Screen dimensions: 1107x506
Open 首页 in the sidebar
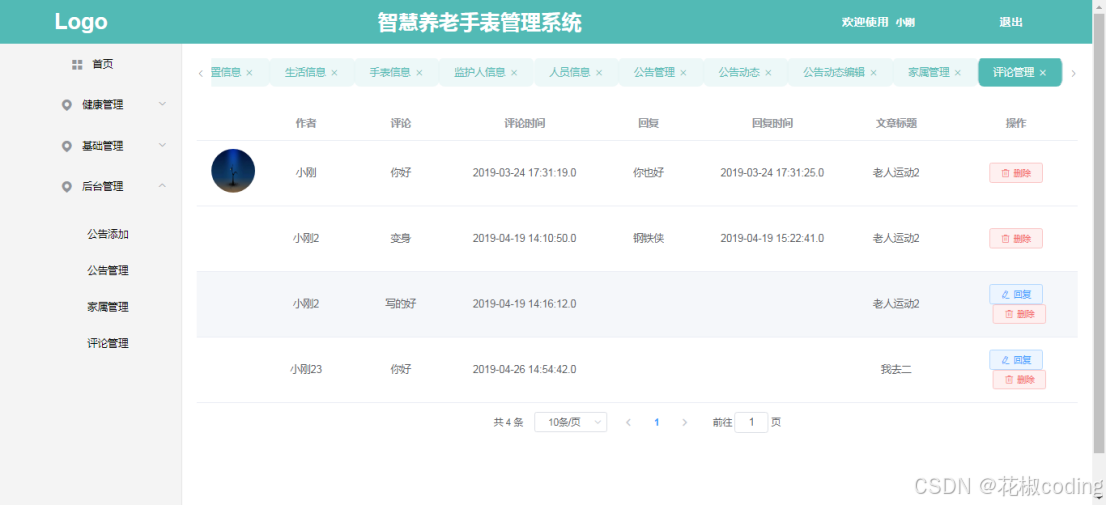coord(102,64)
